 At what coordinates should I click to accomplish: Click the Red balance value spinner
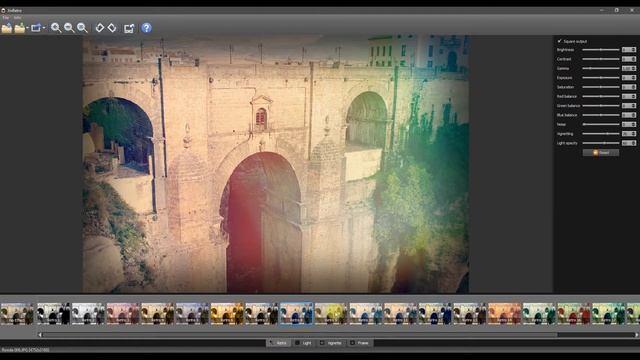pos(629,96)
